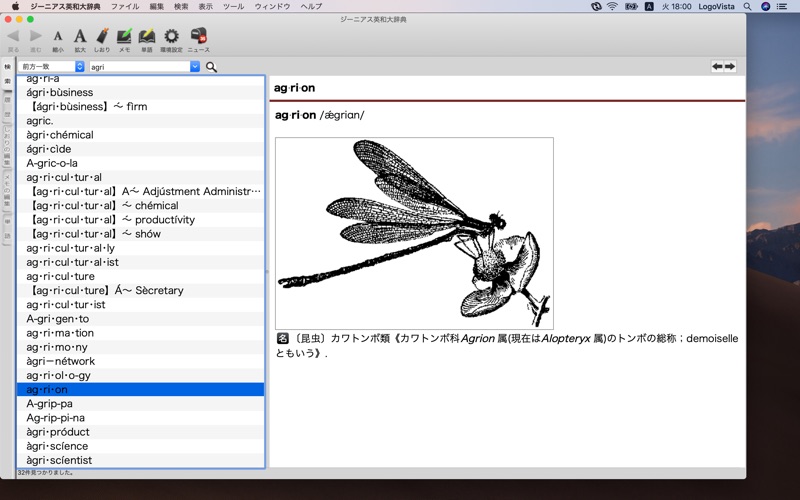The width and height of the screenshot is (800, 500).
Task: Select the àgri·chémical entry
Action: pyautogui.click(x=140, y=135)
